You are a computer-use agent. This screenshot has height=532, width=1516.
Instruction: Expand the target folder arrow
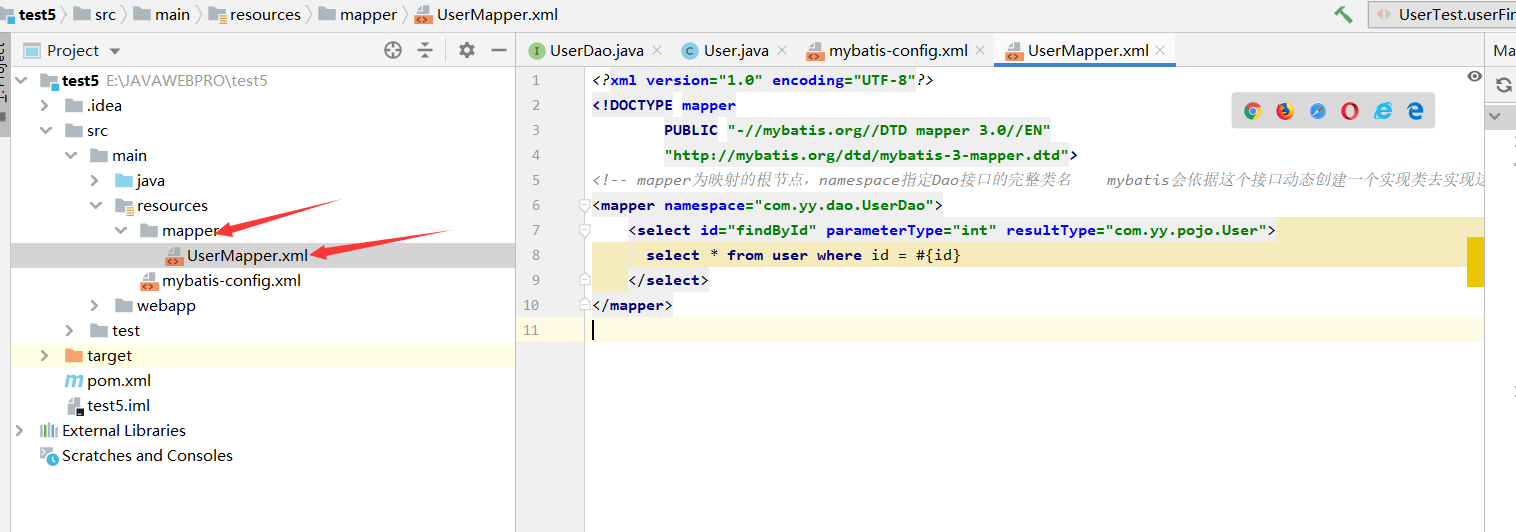(45, 356)
